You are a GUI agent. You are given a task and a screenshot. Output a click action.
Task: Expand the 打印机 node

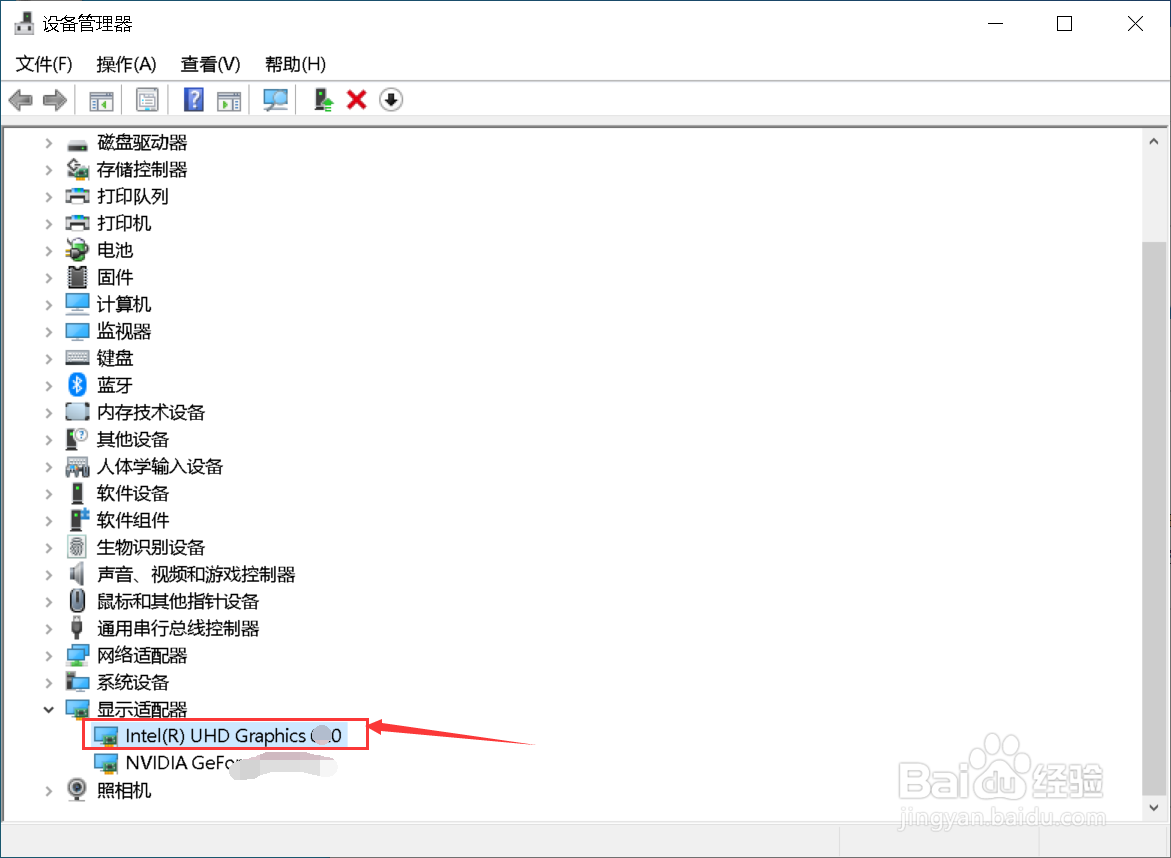click(x=49, y=223)
